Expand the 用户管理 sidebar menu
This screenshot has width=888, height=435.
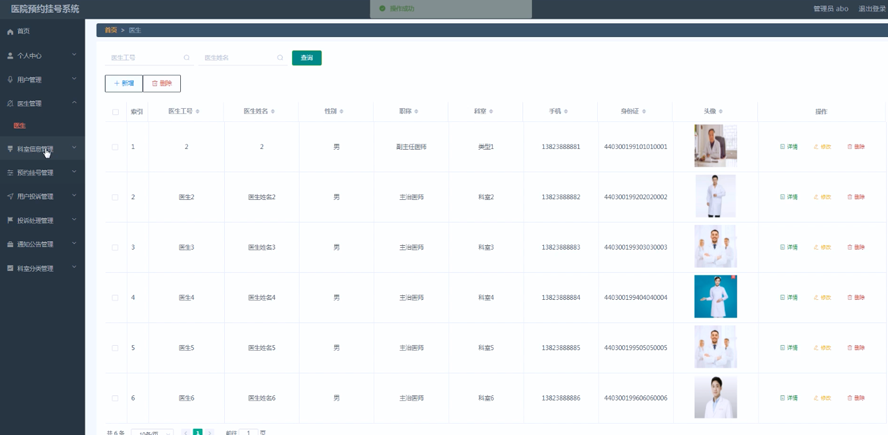(x=42, y=80)
